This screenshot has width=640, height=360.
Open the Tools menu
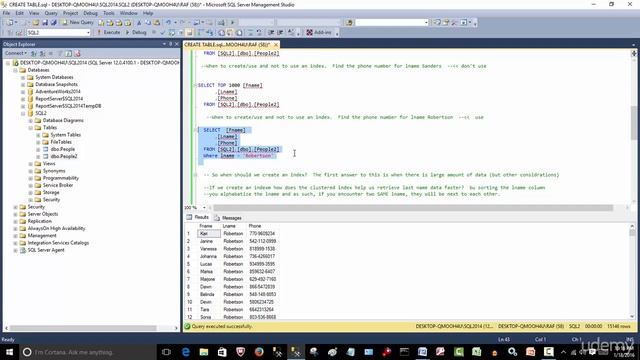[x=109, y=13]
